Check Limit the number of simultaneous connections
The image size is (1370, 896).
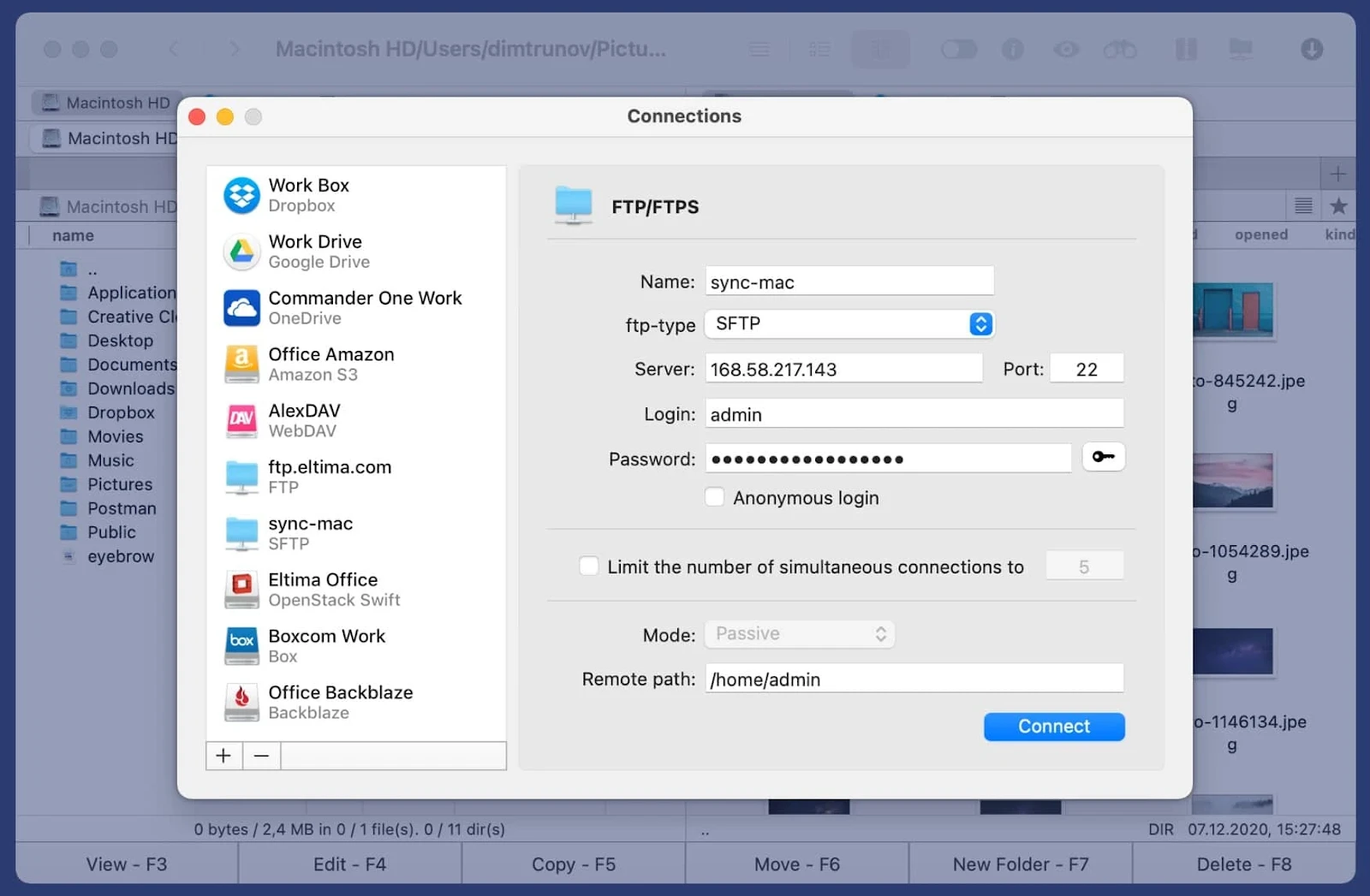pos(589,567)
